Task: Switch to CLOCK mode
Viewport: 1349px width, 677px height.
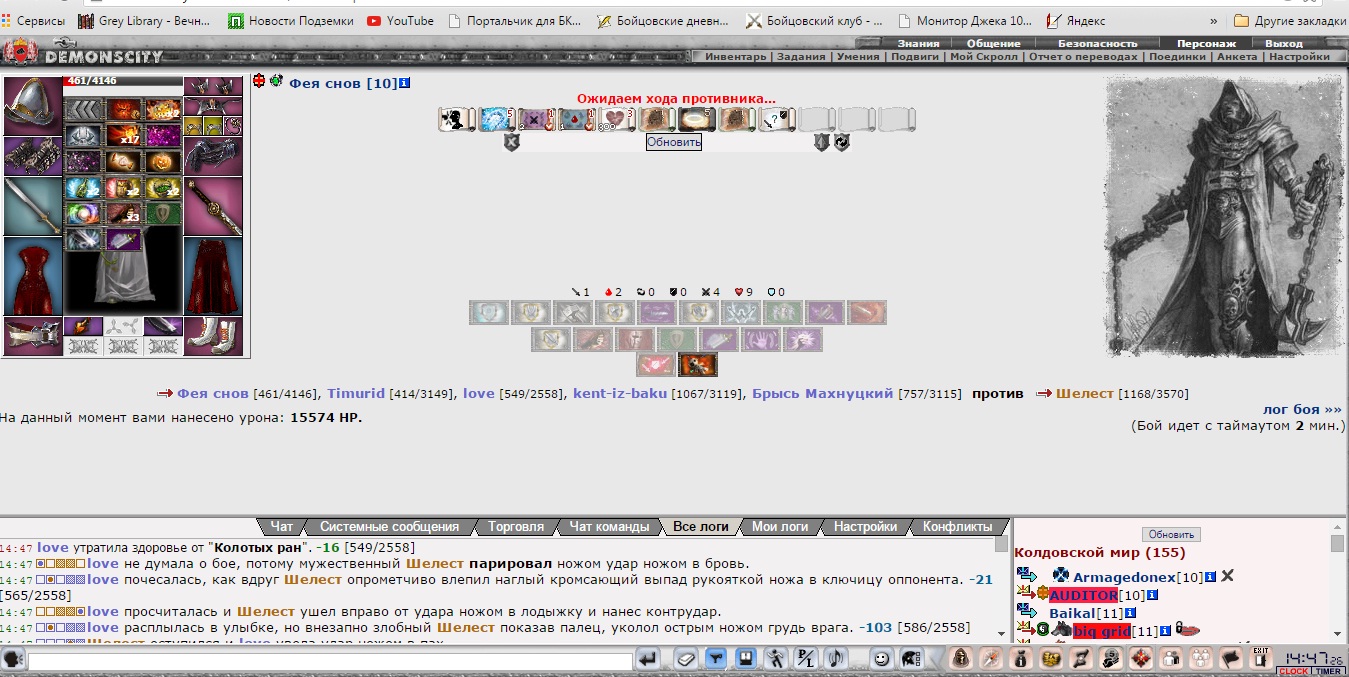Action: [x=1294, y=672]
